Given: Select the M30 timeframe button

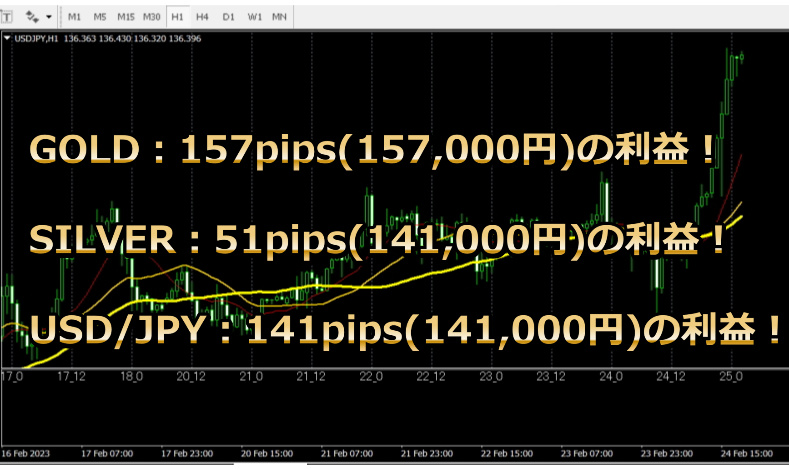Looking at the screenshot, I should pos(152,17).
